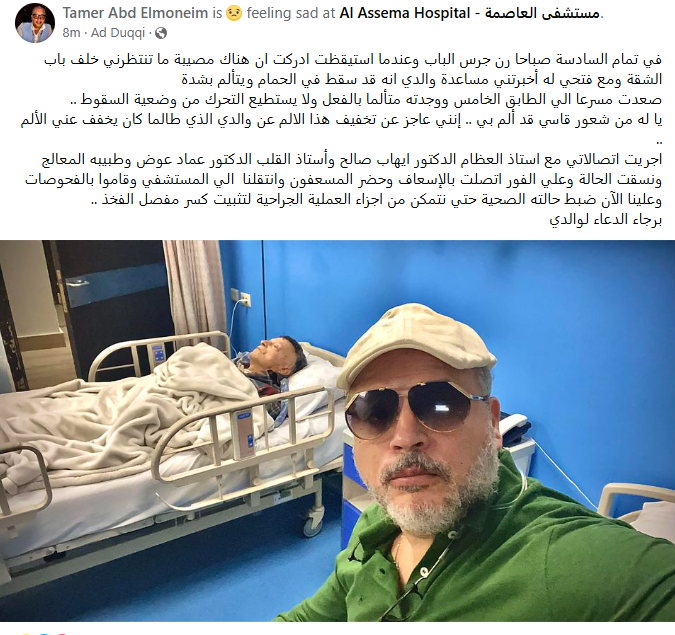The width and height of the screenshot is (675, 635).
Task: Click the closing line برجاء الدعاء لوالدي
Action: click(605, 219)
